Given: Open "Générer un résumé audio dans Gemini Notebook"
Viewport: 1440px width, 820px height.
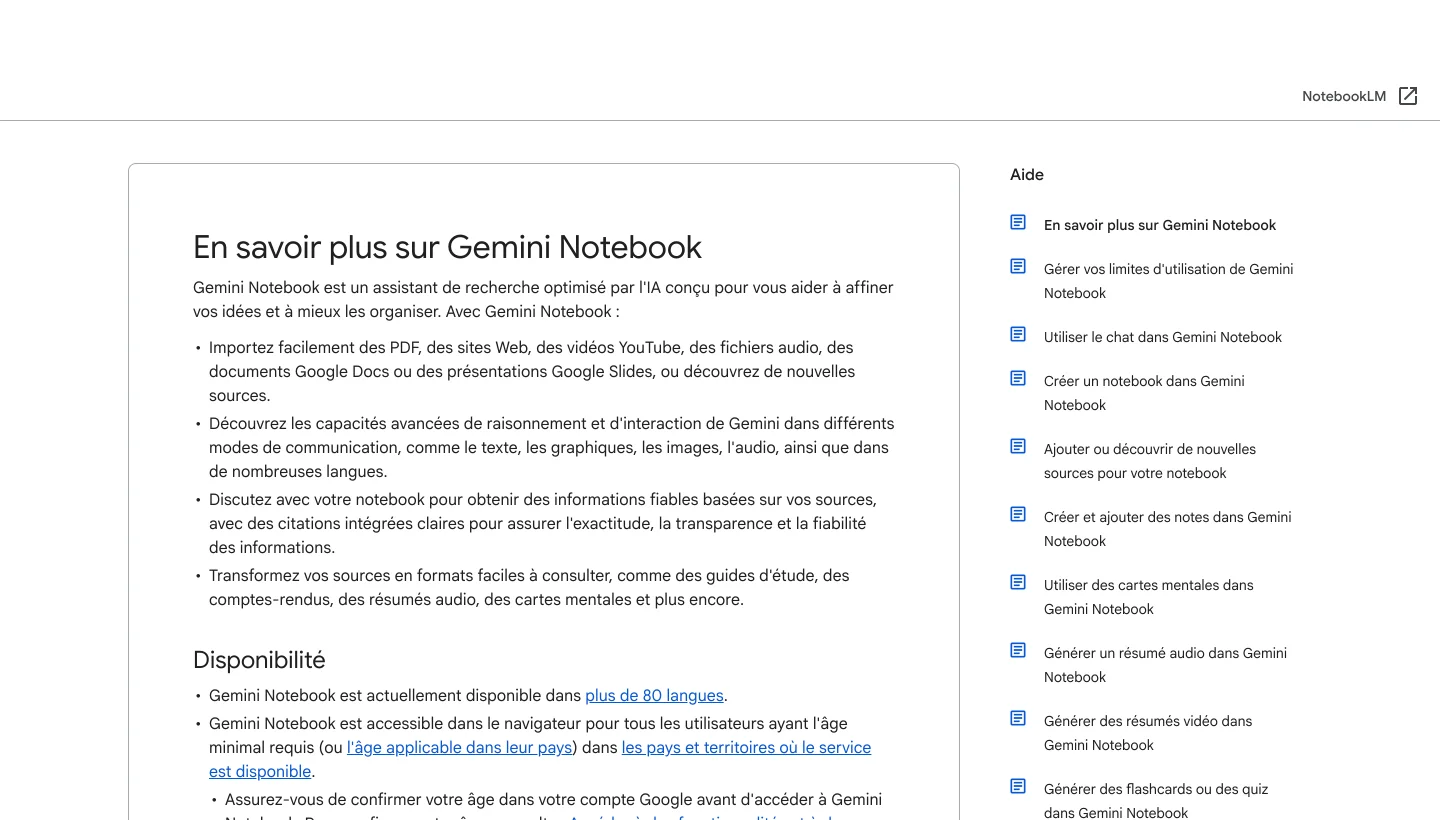Looking at the screenshot, I should [1166, 665].
